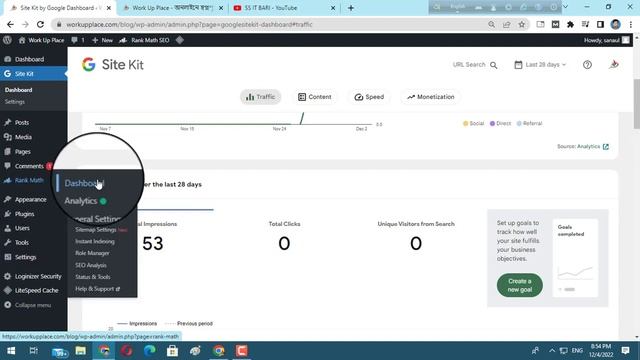Click the LiteSpeed diamond icon in admin bar
640x360 pixels.
point(180,40)
